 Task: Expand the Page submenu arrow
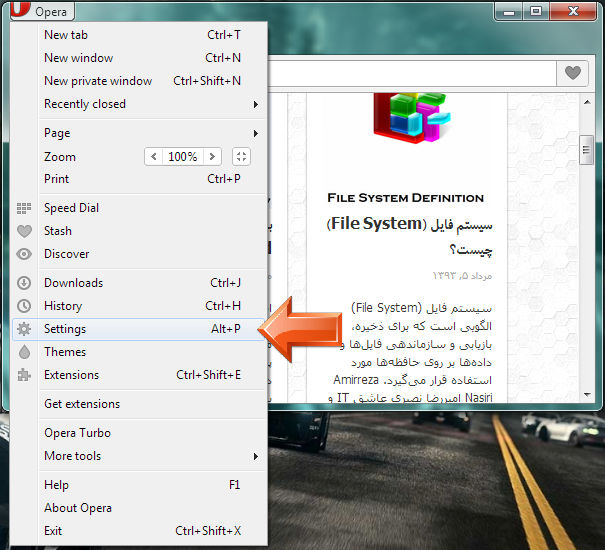[255, 134]
